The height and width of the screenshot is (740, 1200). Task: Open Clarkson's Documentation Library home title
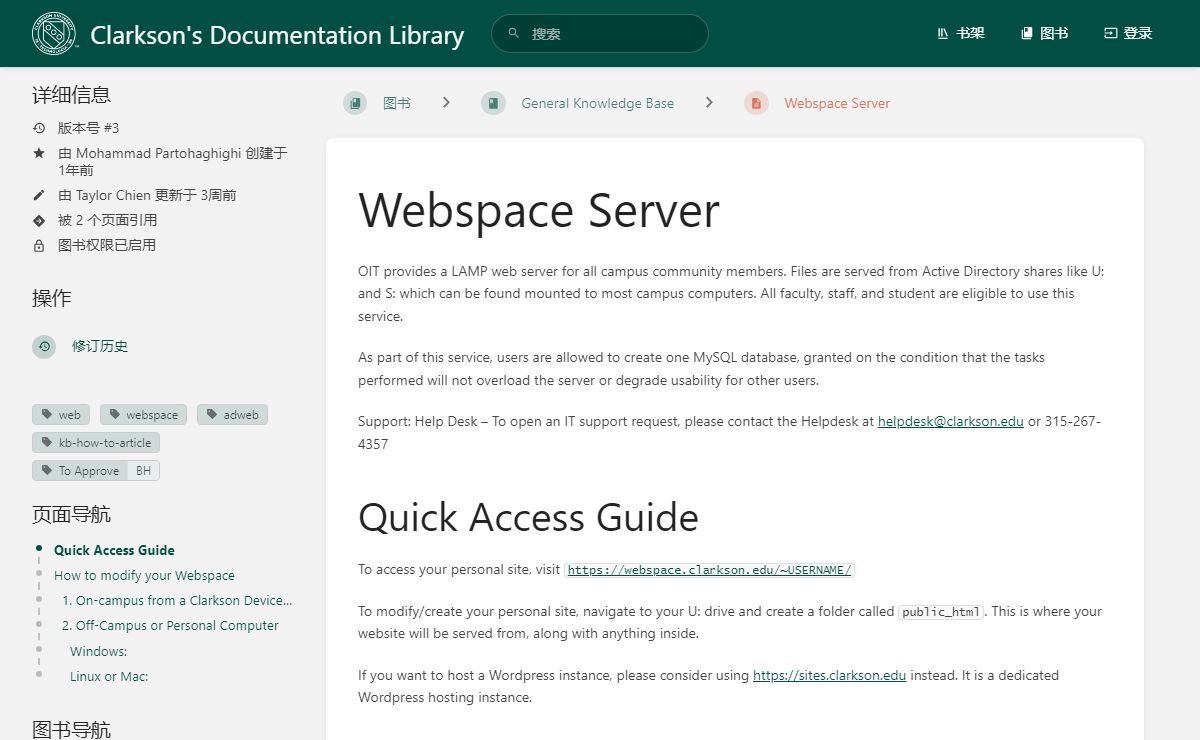coord(277,35)
